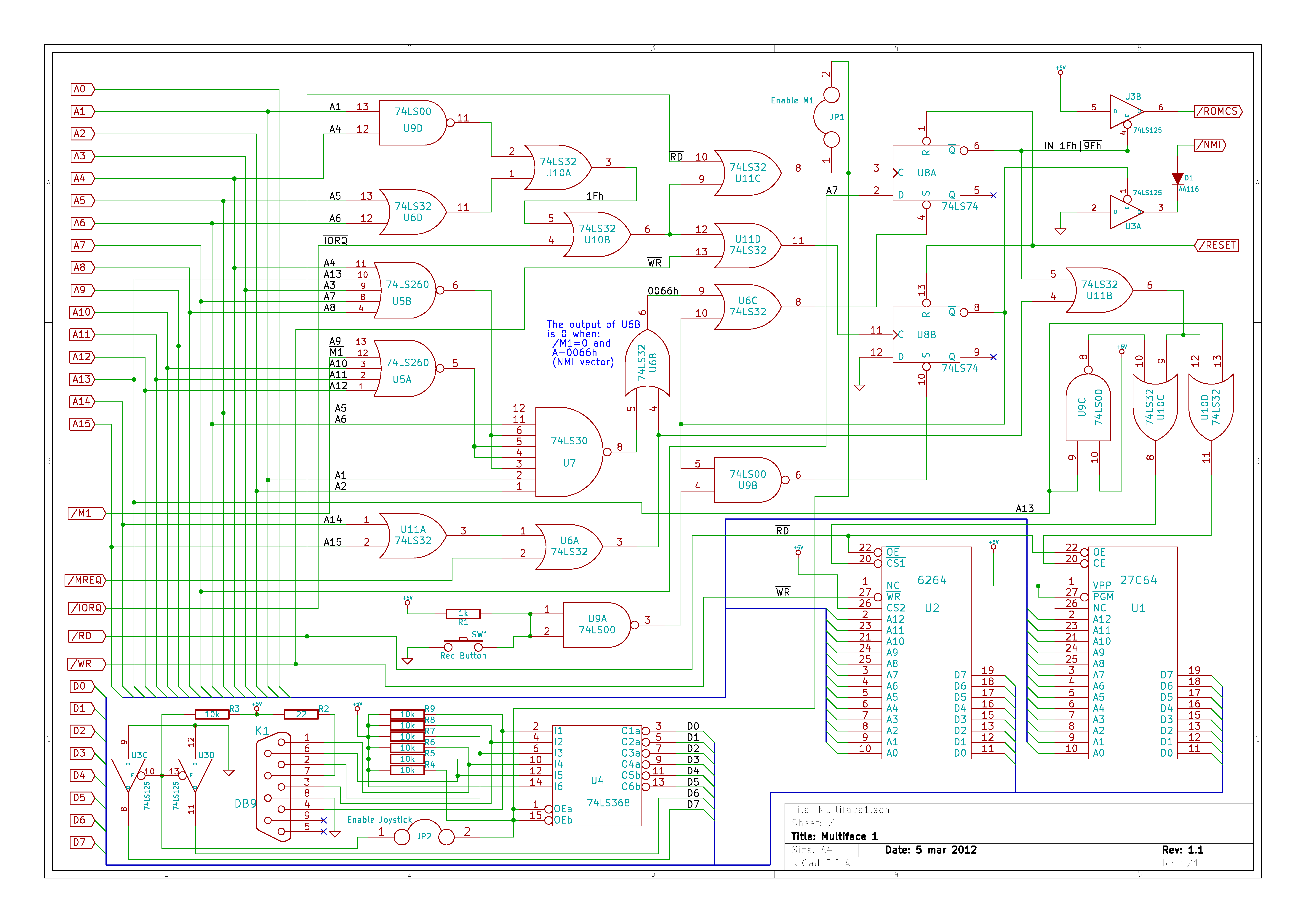The height and width of the screenshot is (924, 1307).
Task: Click the /MREQ signal port label
Action: [85, 580]
